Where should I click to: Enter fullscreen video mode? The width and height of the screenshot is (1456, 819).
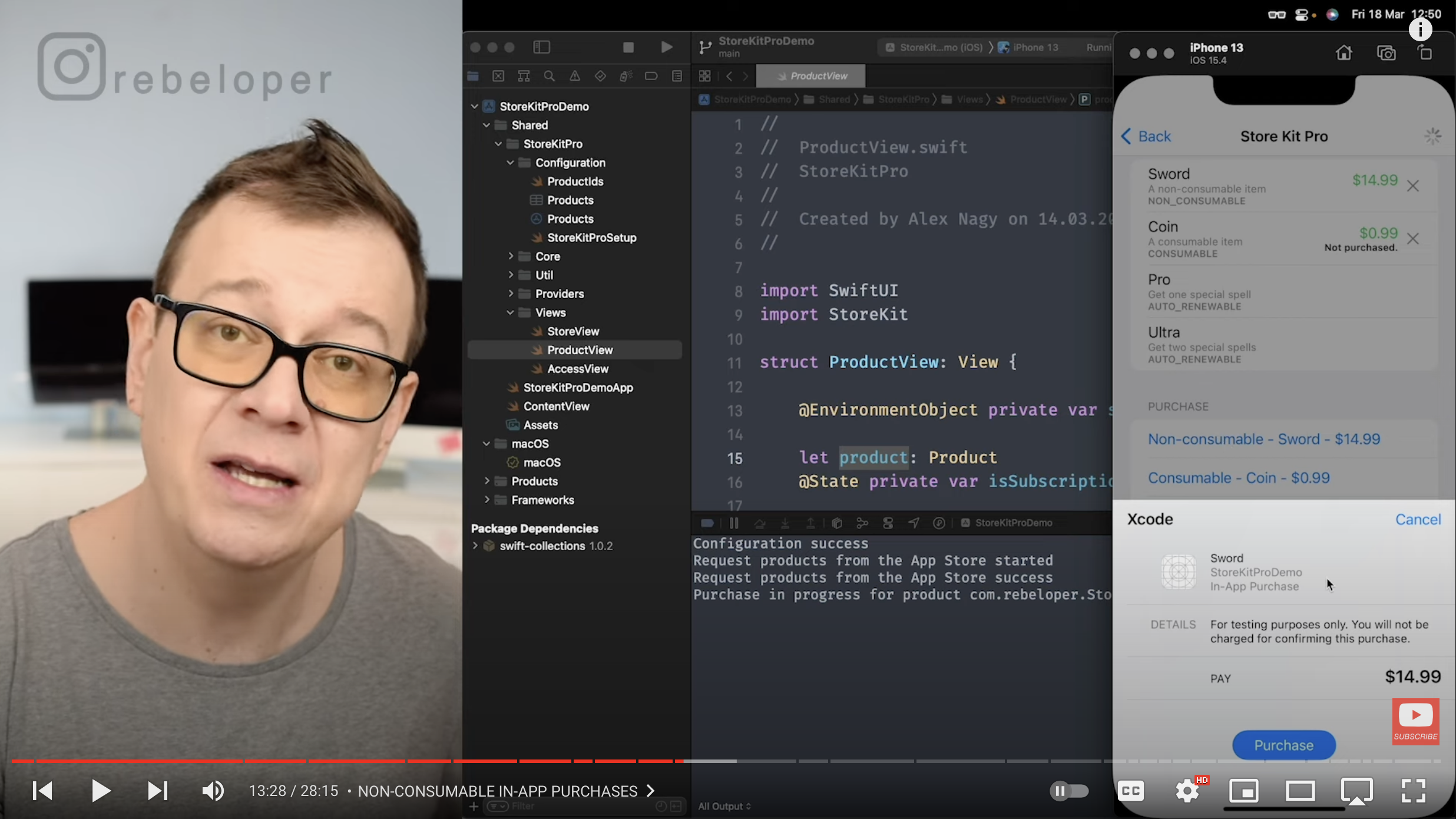[1412, 791]
